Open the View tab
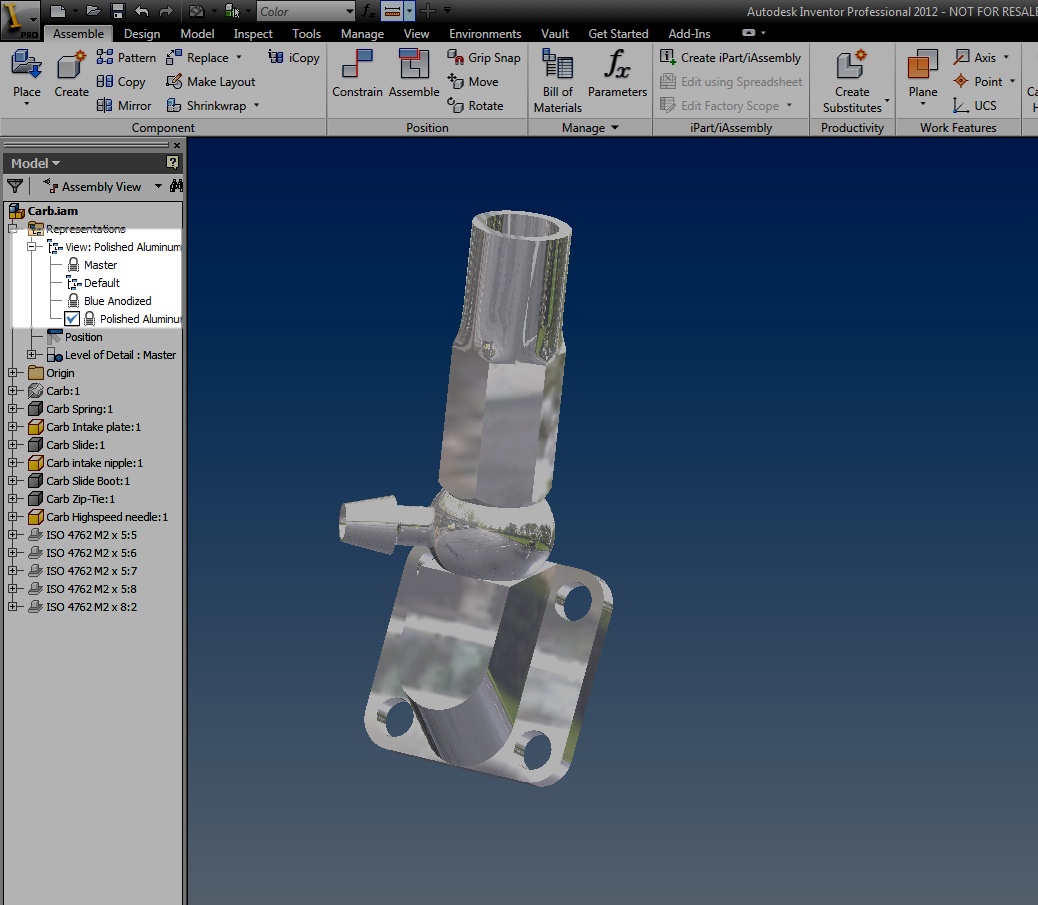Screen dimensions: 1038x905 [x=416, y=34]
